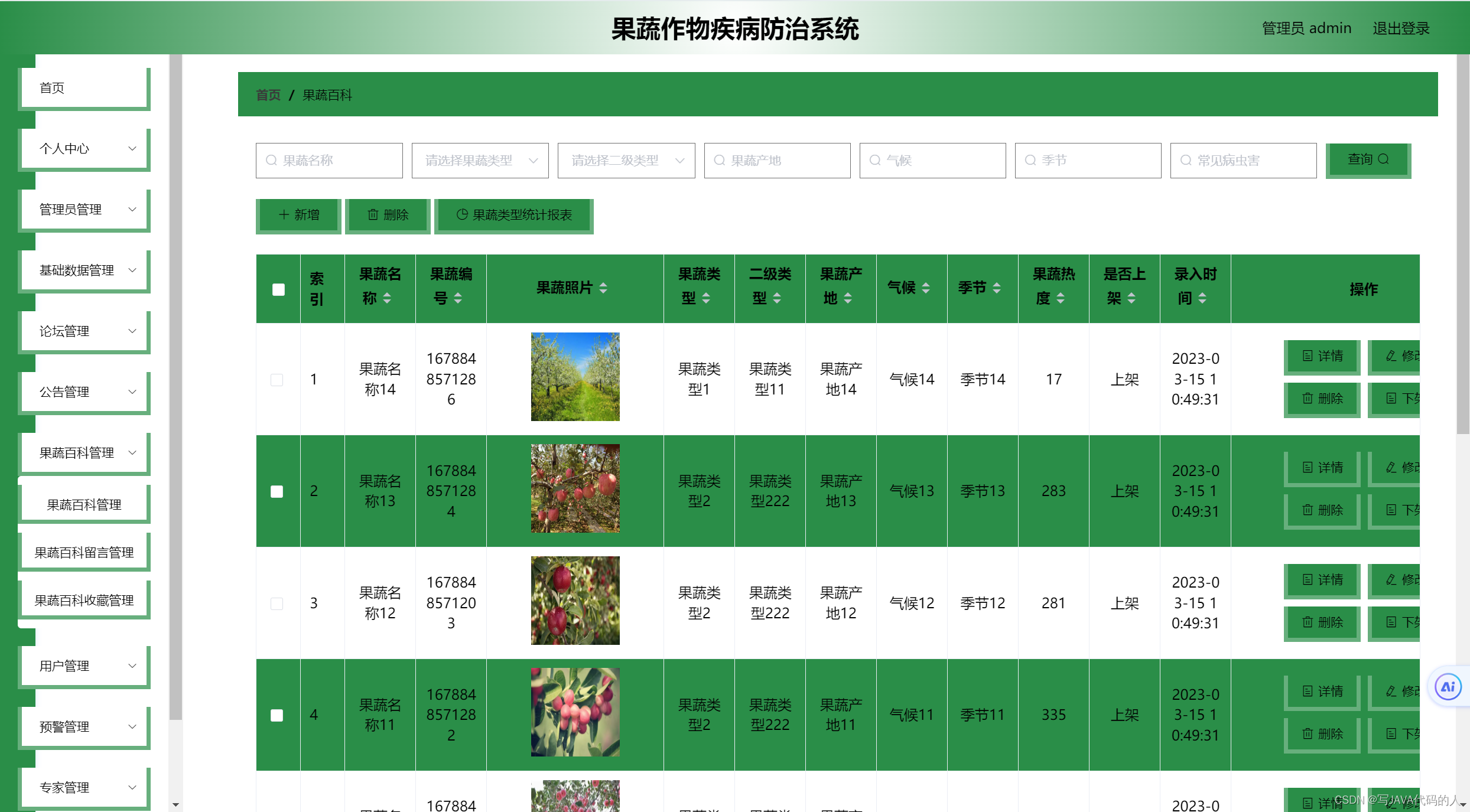Sort by 果蔬产地 column arrows
This screenshot has height=812, width=1470.
pyautogui.click(x=848, y=298)
